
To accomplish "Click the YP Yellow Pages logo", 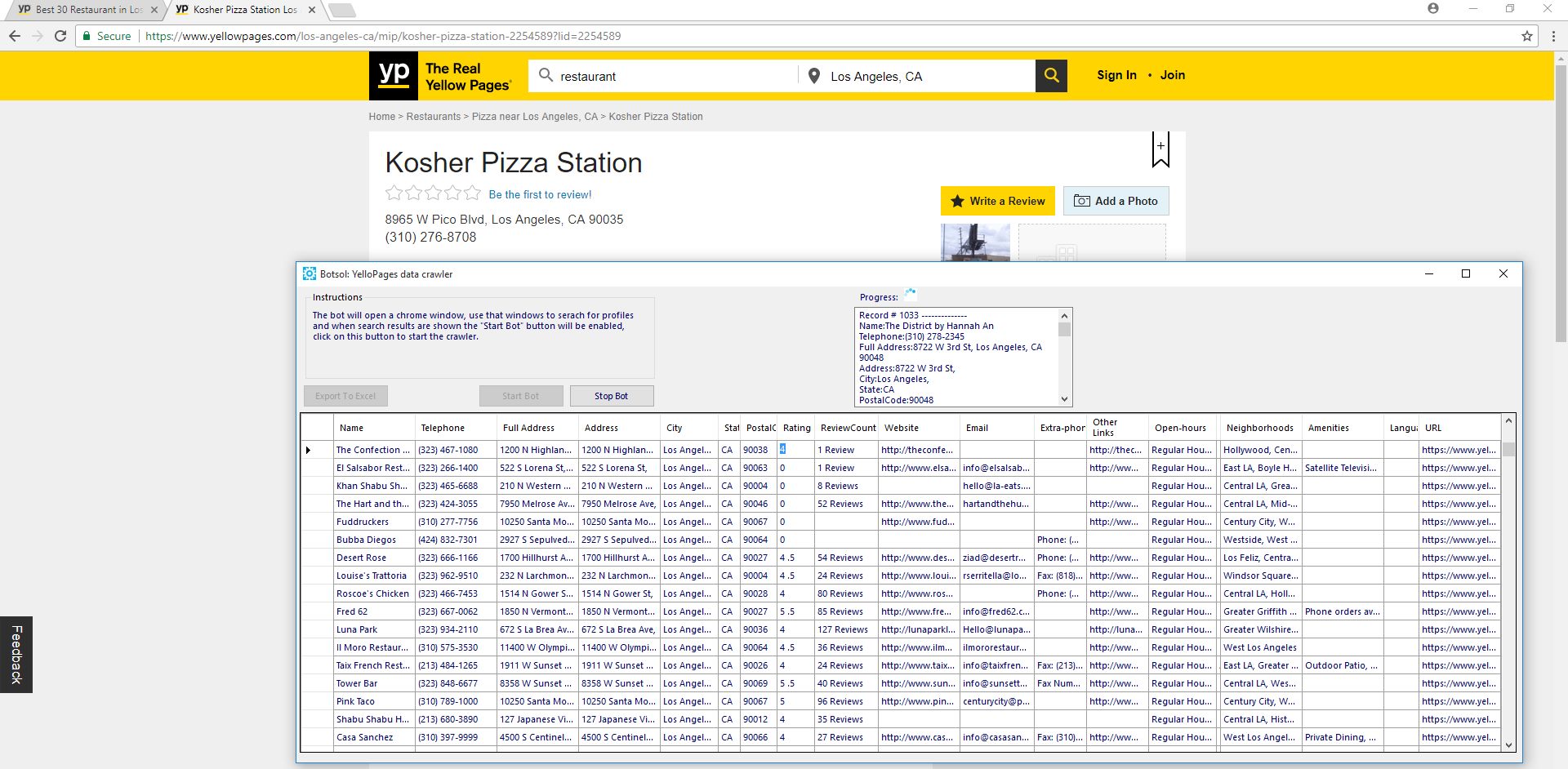I will click(x=440, y=76).
